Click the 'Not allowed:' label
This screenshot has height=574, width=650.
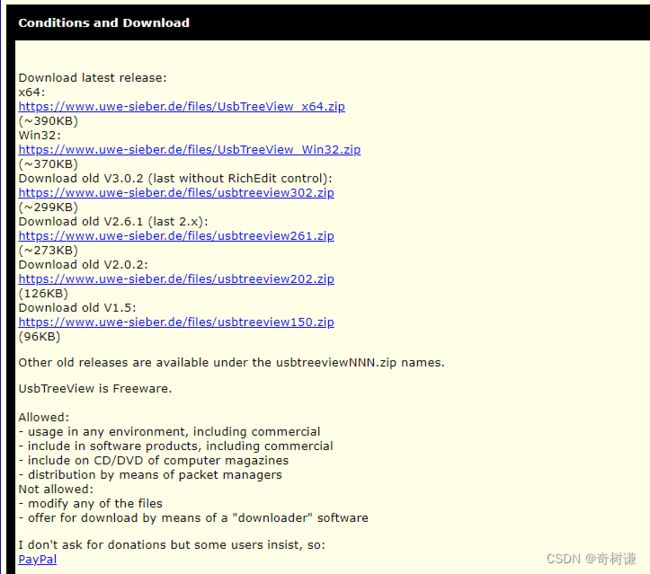[56, 489]
